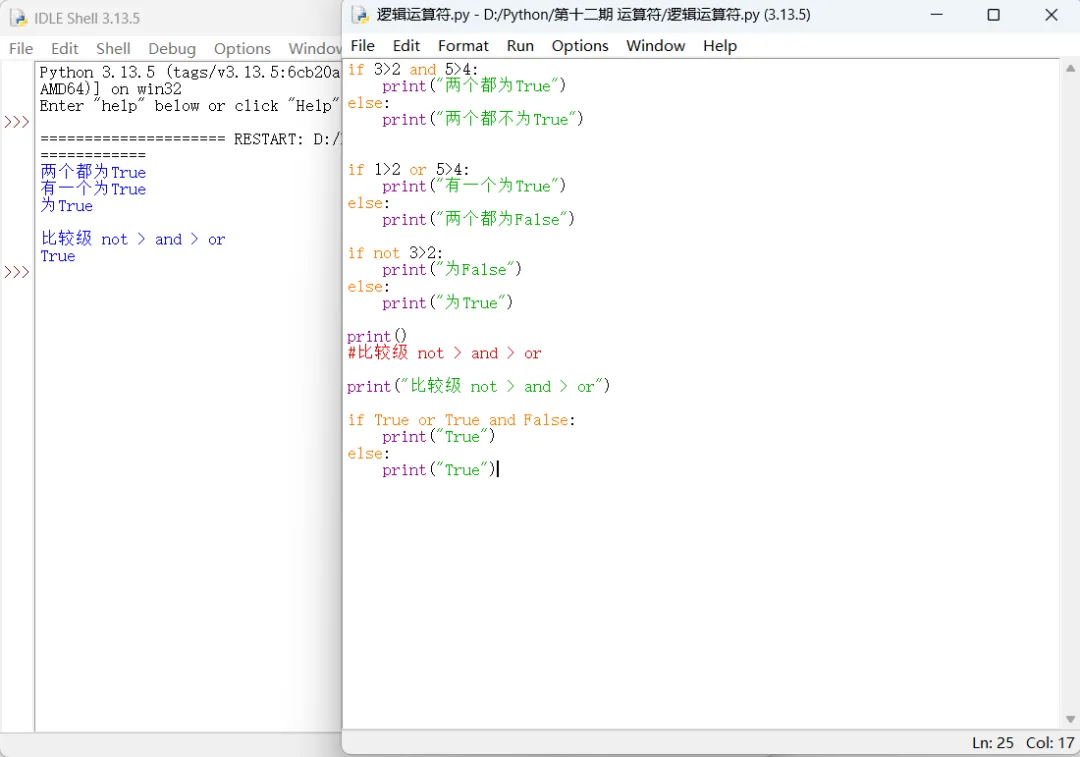Close the editor window
This screenshot has width=1080, height=757.
coord(1051,14)
